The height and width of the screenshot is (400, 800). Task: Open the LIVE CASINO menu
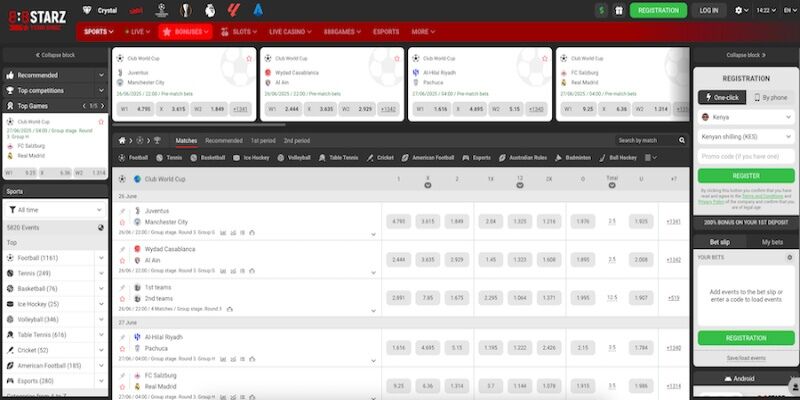[x=290, y=32]
